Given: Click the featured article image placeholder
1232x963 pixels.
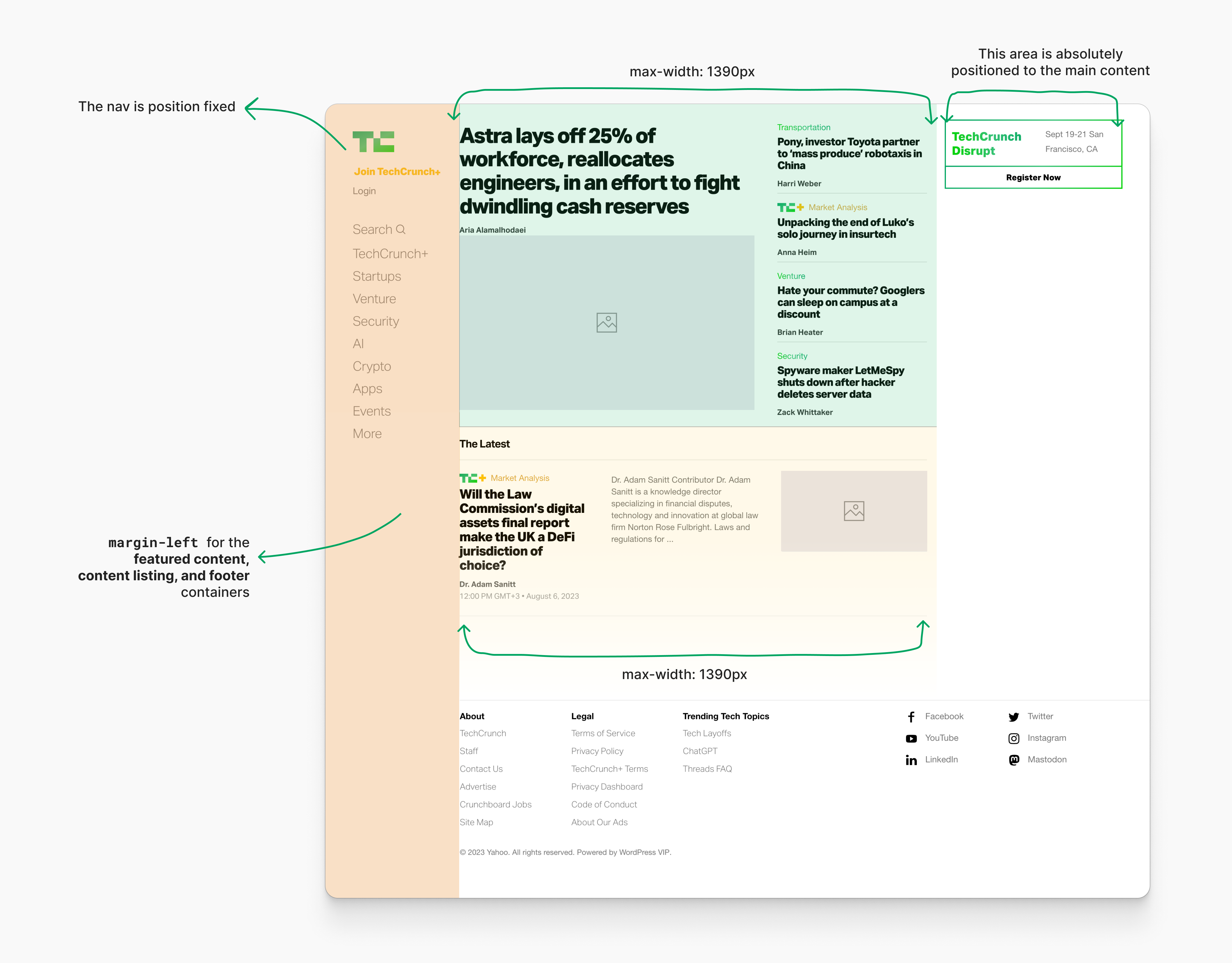Looking at the screenshot, I should pyautogui.click(x=607, y=322).
